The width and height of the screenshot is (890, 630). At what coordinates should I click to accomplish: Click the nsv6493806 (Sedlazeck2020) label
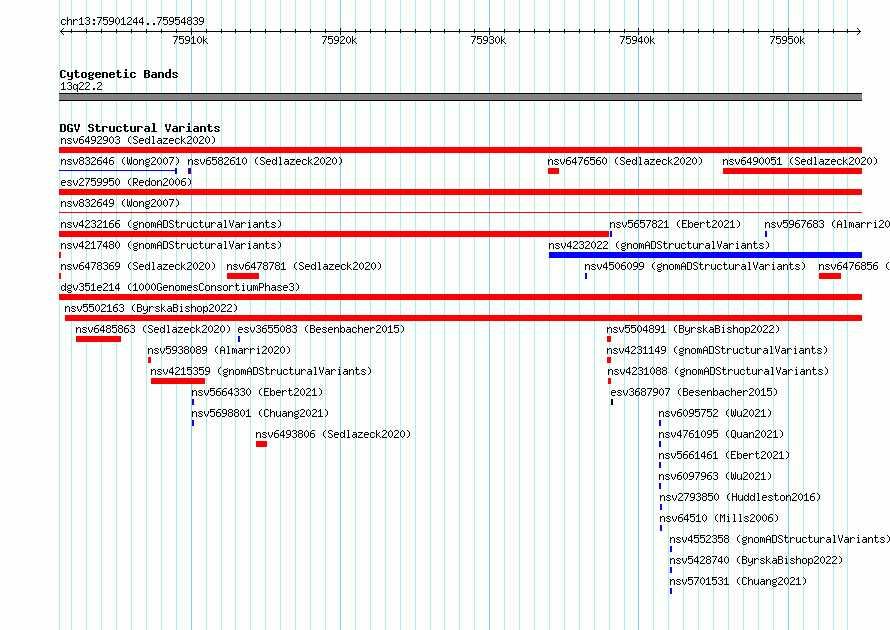point(333,434)
